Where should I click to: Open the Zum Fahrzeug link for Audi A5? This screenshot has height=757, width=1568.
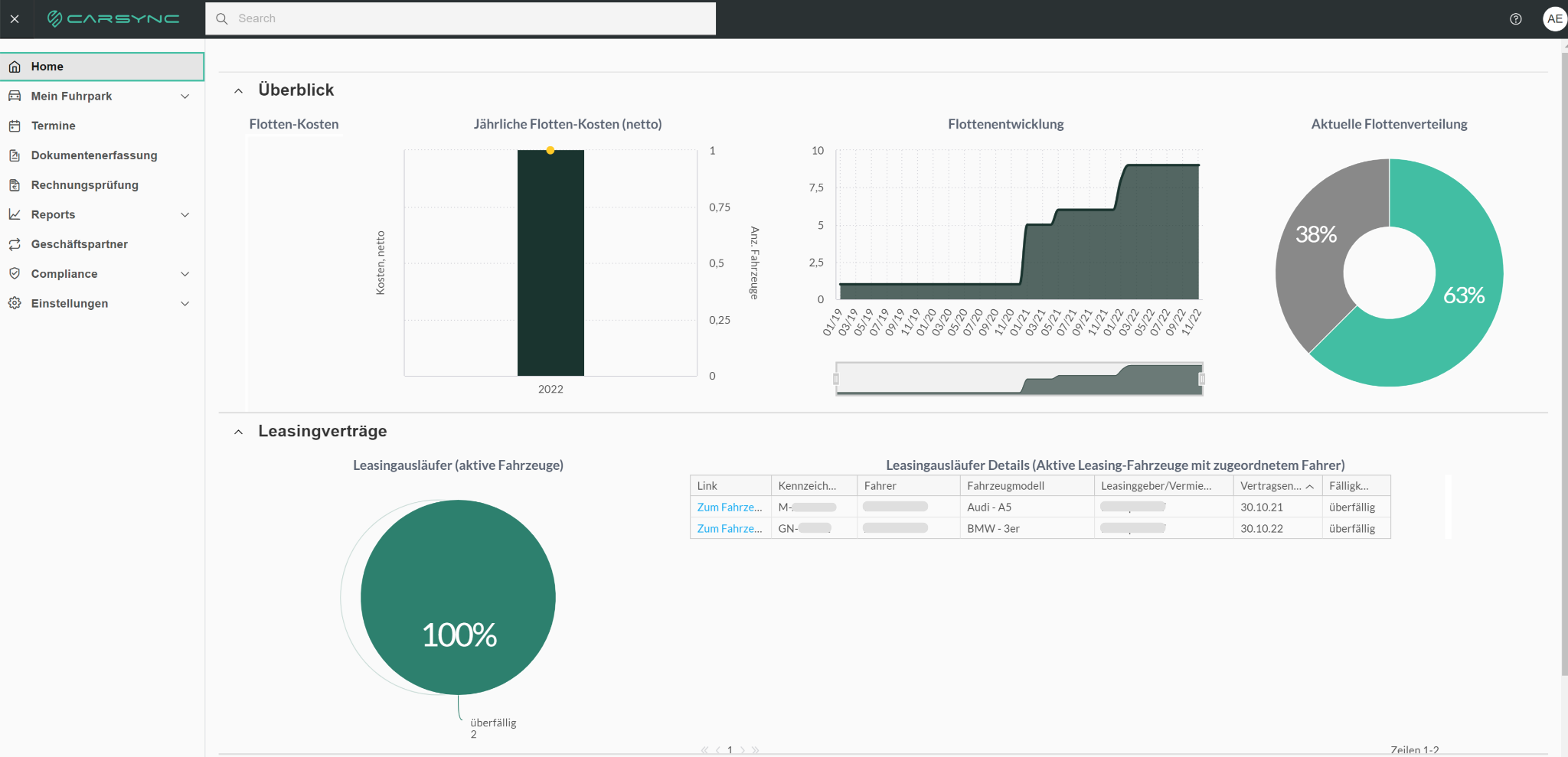point(730,507)
